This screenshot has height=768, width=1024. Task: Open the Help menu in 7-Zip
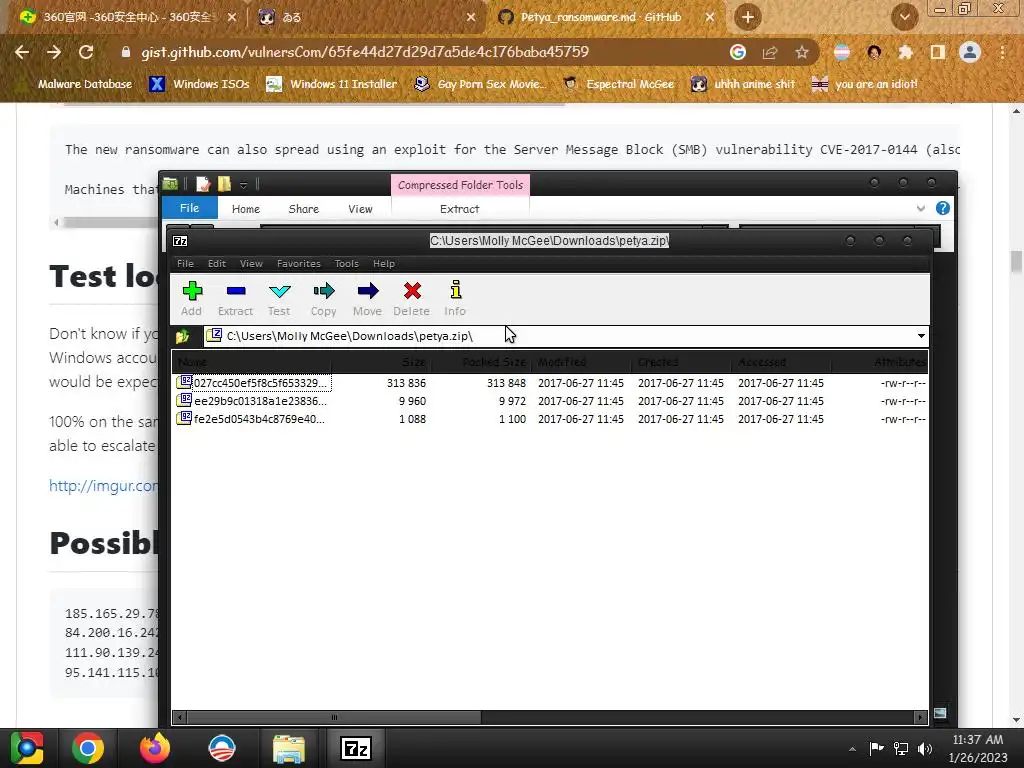384,264
